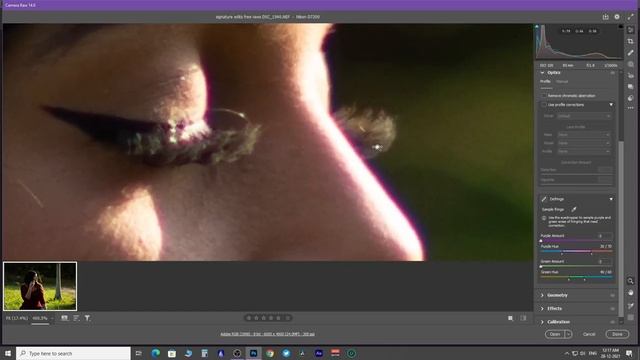
Task: Click the Windows taskbar search box
Action: click(x=73, y=353)
